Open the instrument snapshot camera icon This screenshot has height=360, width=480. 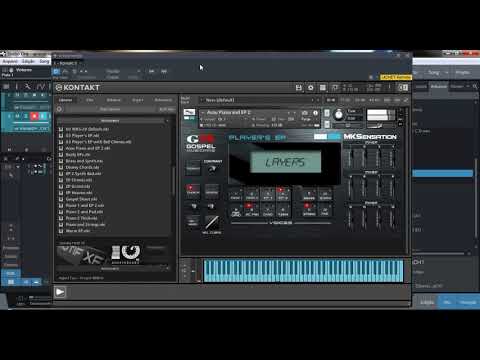click(x=305, y=113)
